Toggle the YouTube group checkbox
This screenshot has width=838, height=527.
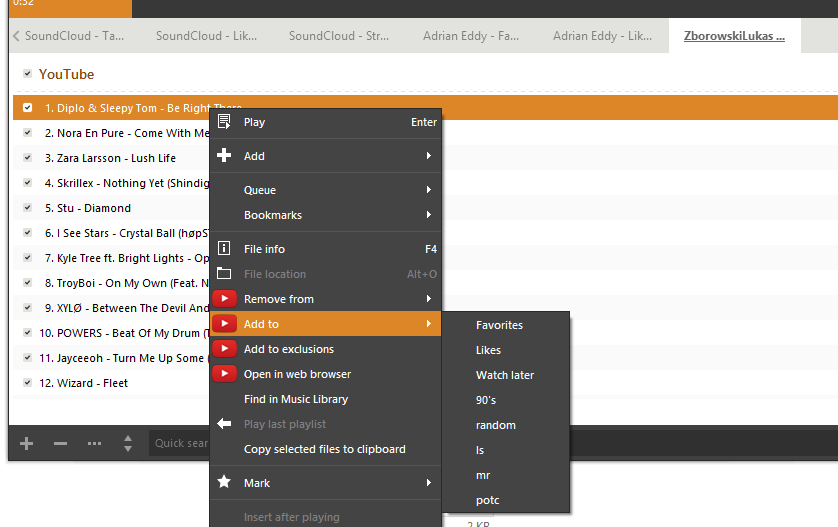pos(27,74)
